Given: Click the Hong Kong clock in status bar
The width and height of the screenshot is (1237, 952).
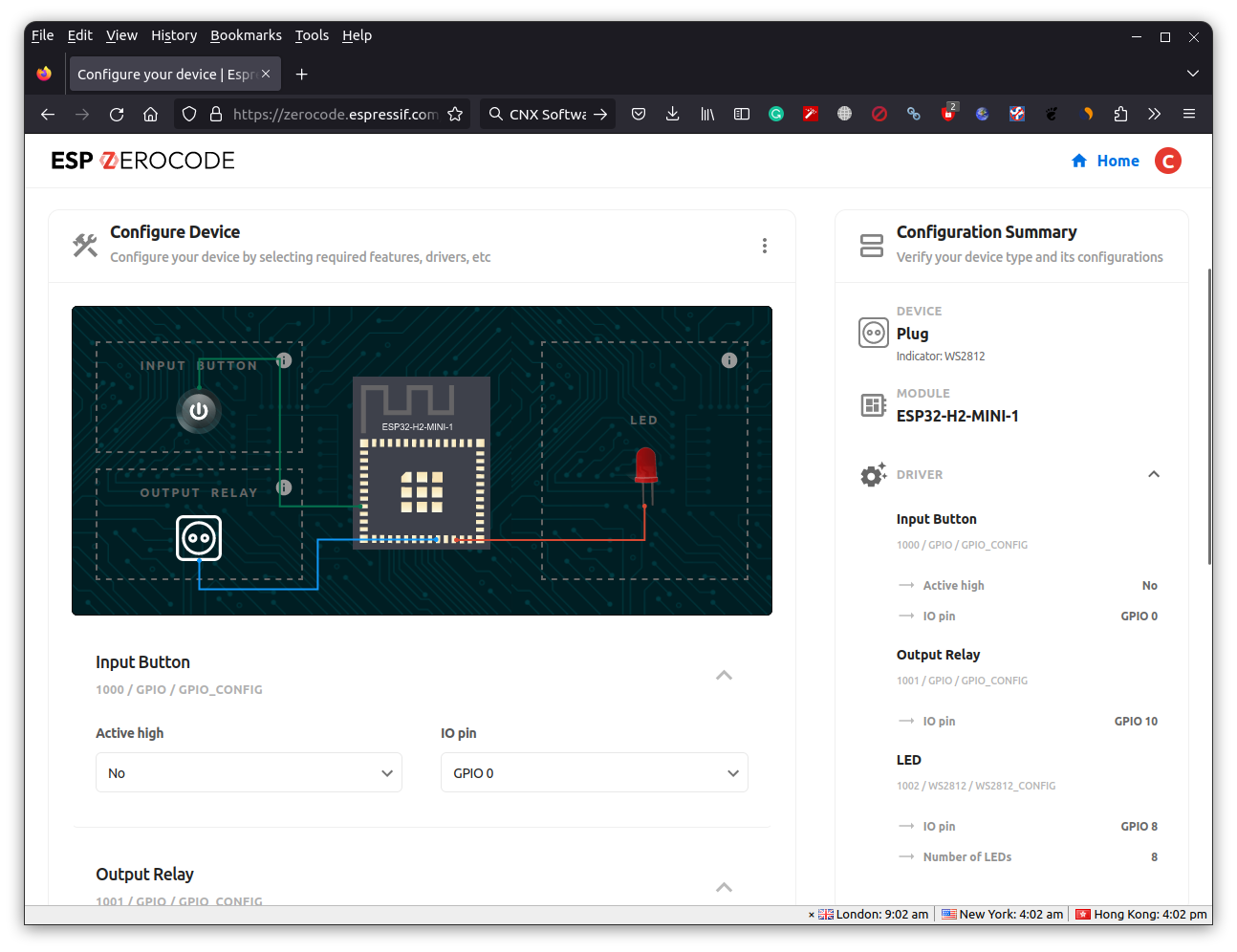Looking at the screenshot, I should [1141, 914].
